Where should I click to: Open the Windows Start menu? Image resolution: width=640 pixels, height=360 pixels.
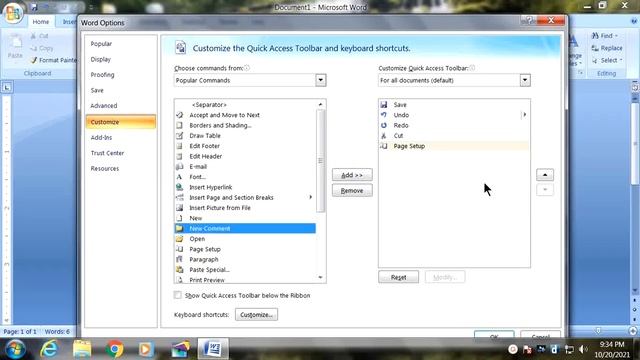(x=15, y=349)
